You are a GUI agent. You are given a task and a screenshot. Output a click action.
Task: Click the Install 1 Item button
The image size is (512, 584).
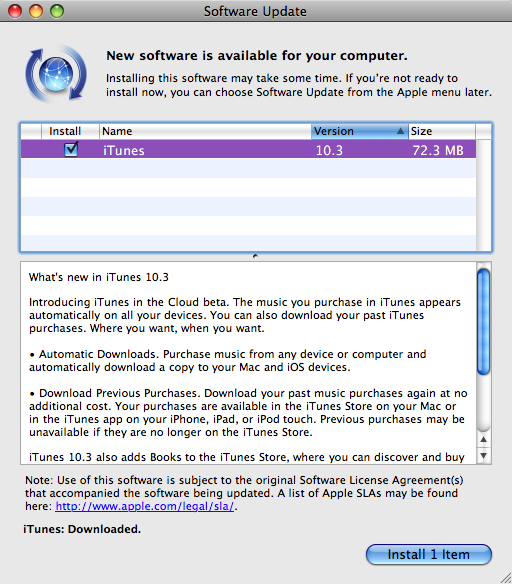[x=429, y=554]
